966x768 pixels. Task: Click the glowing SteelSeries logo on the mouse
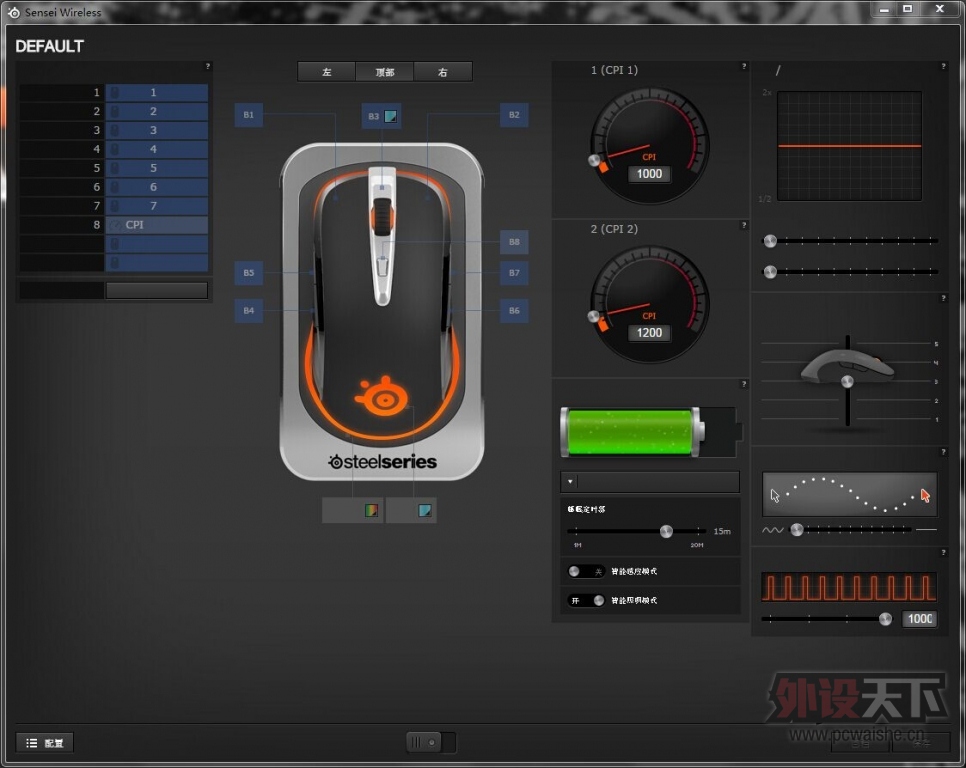(x=382, y=397)
